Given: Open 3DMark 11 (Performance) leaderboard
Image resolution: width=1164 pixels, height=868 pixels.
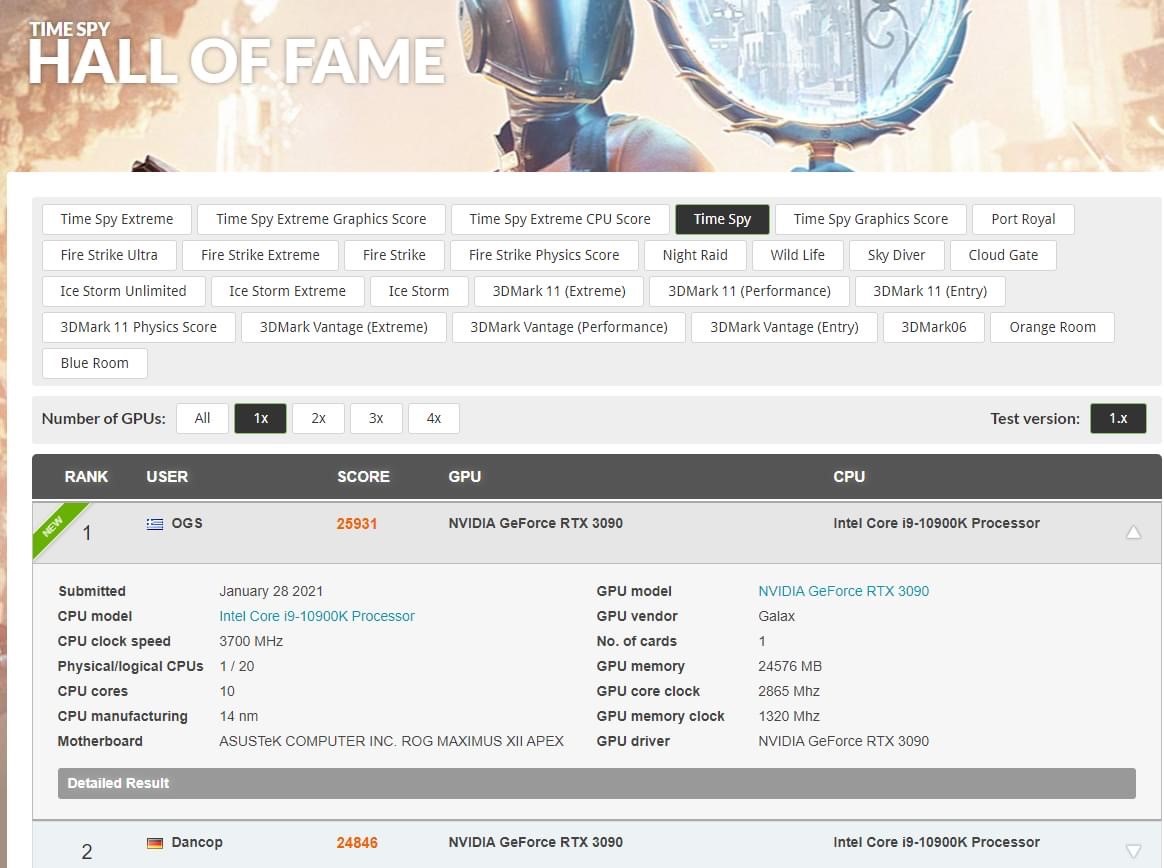Looking at the screenshot, I should [749, 291].
